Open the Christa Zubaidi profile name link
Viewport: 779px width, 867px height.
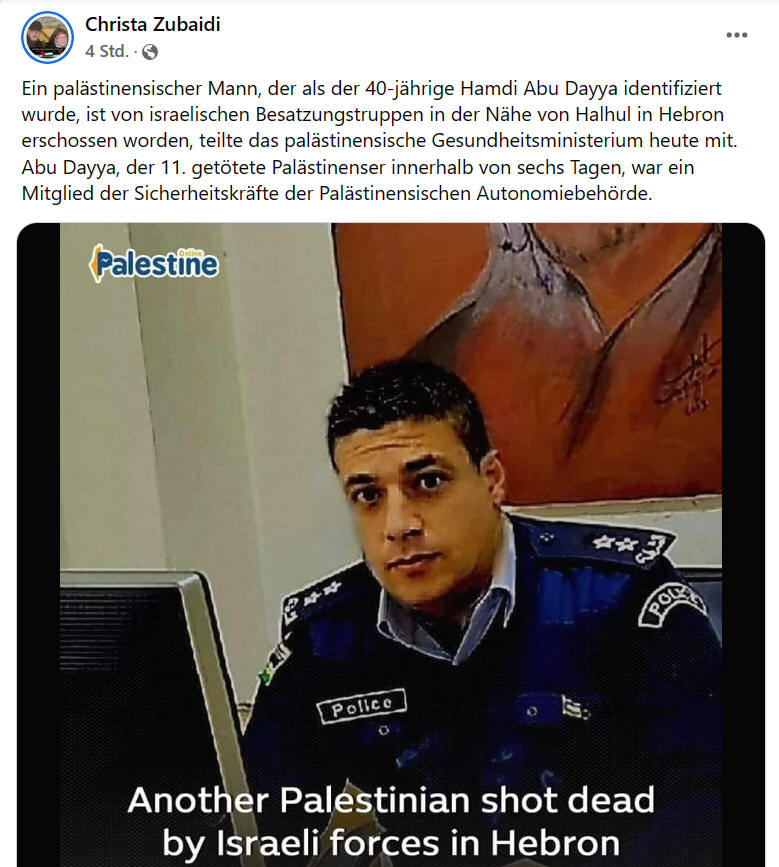click(x=153, y=24)
